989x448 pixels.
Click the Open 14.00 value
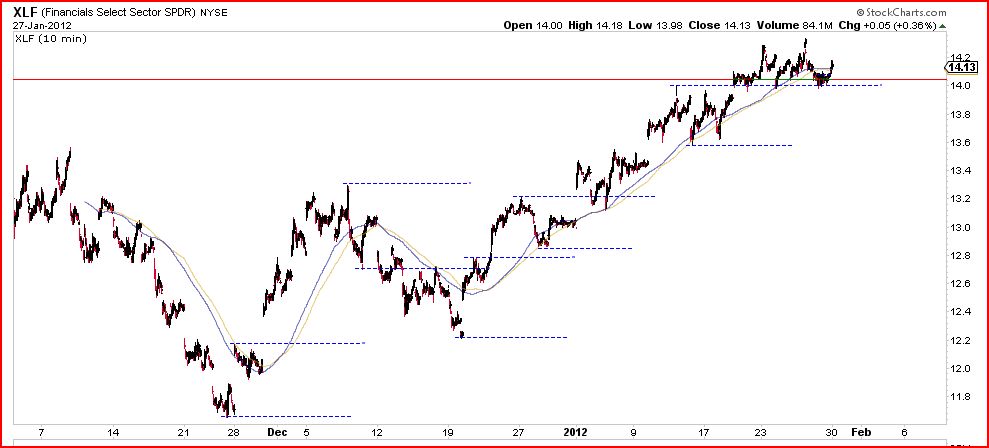click(531, 25)
